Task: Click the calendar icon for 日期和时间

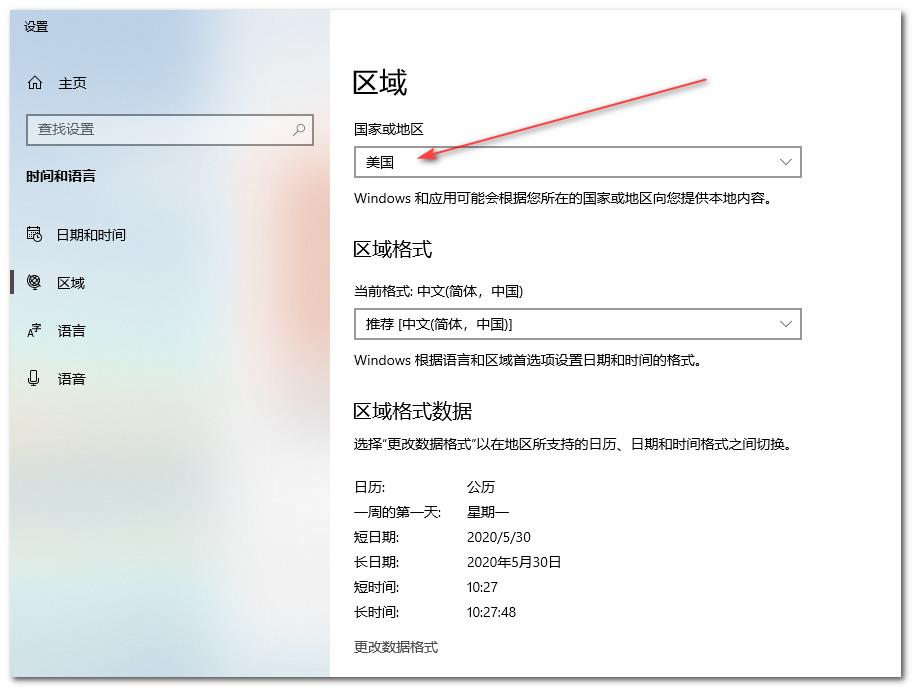Action: (34, 235)
